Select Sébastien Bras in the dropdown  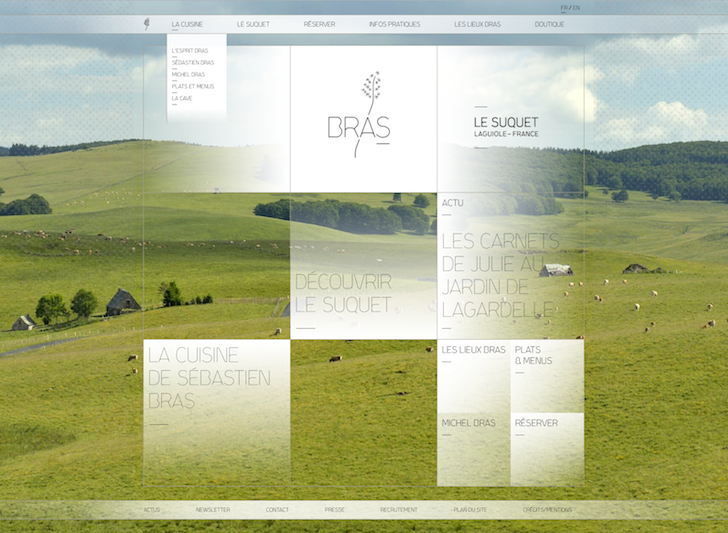[x=193, y=62]
